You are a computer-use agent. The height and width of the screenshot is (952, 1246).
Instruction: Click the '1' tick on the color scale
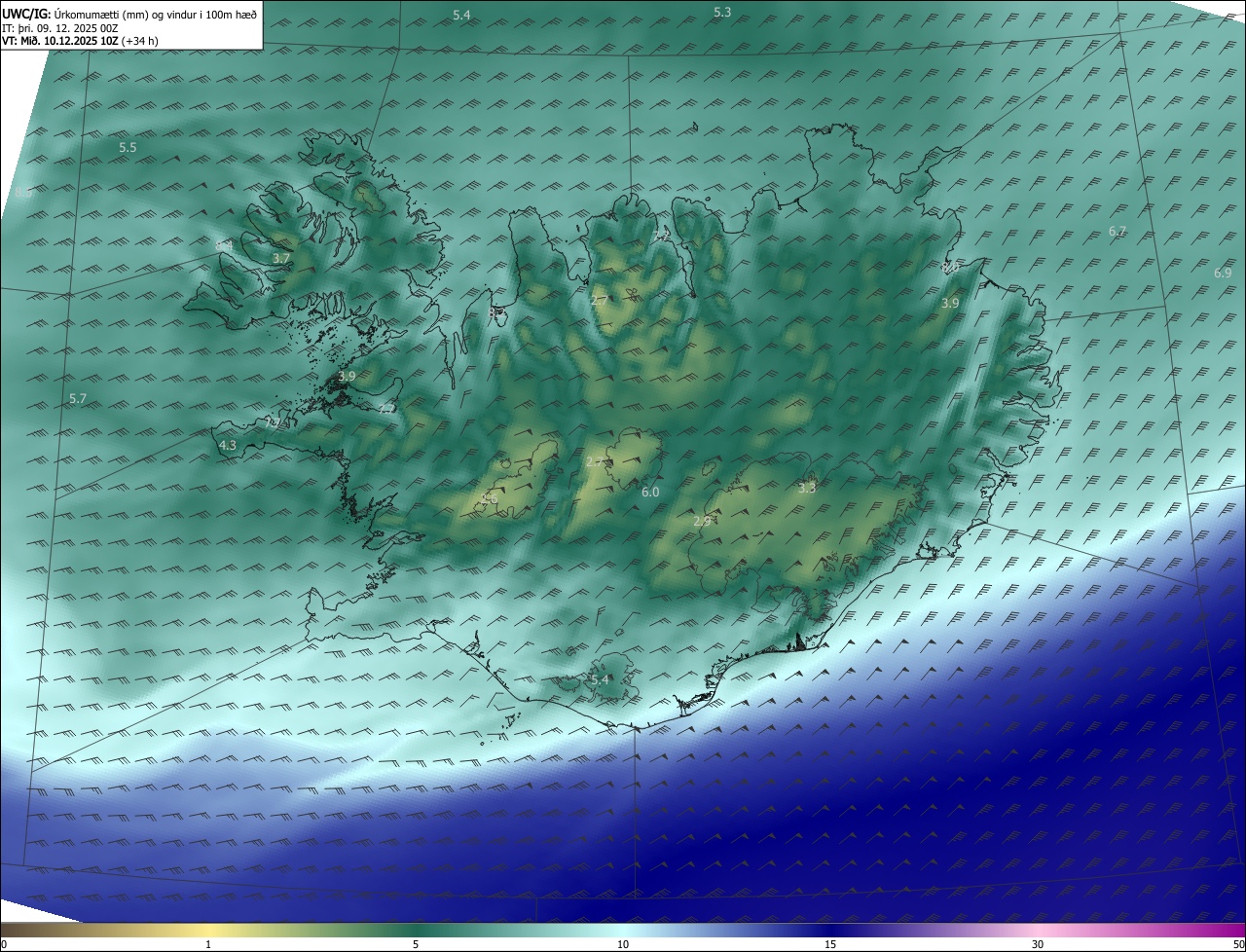[208, 944]
